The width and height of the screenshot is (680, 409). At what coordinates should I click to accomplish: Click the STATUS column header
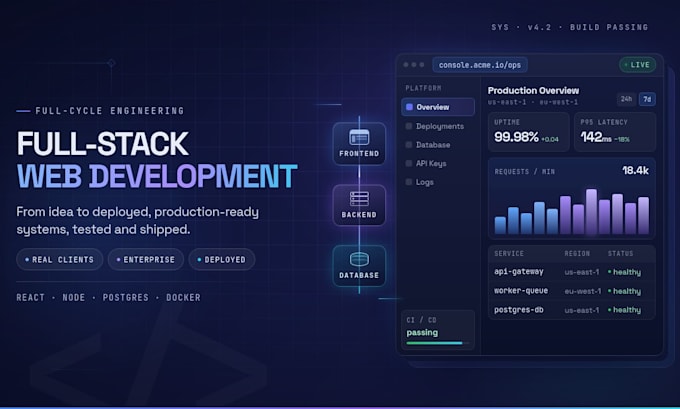coord(621,253)
